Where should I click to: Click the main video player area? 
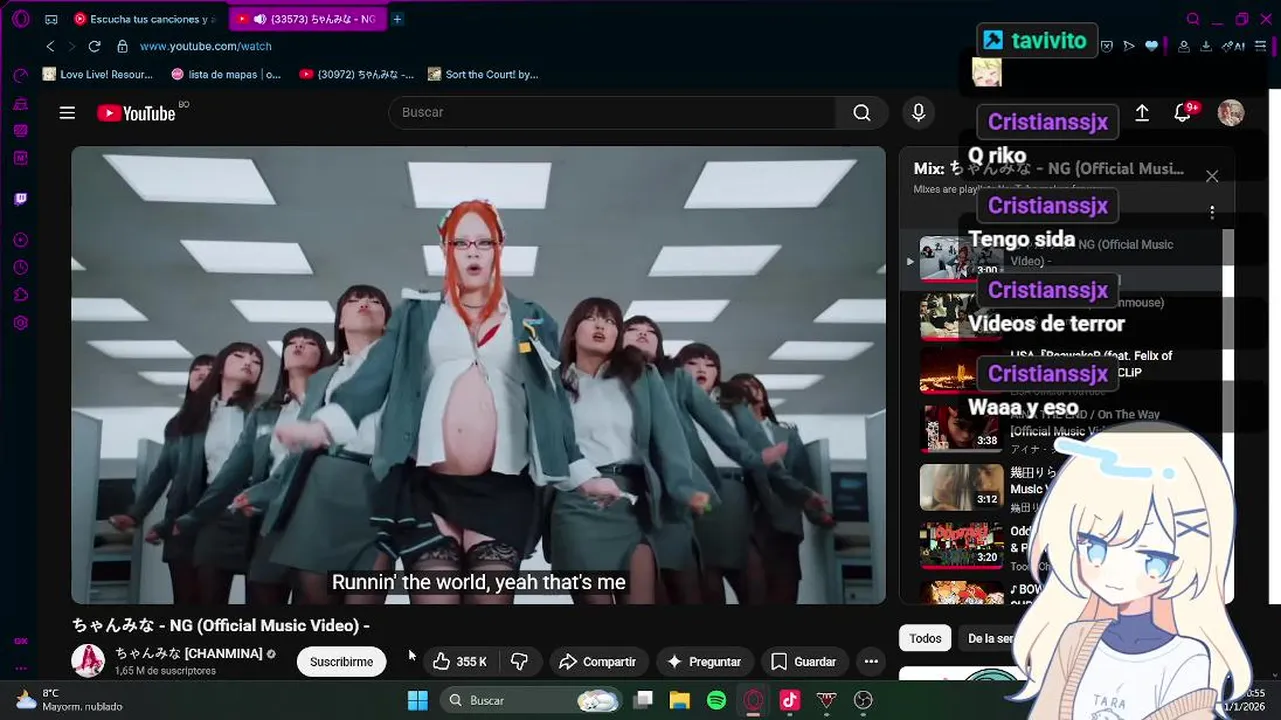coord(478,375)
